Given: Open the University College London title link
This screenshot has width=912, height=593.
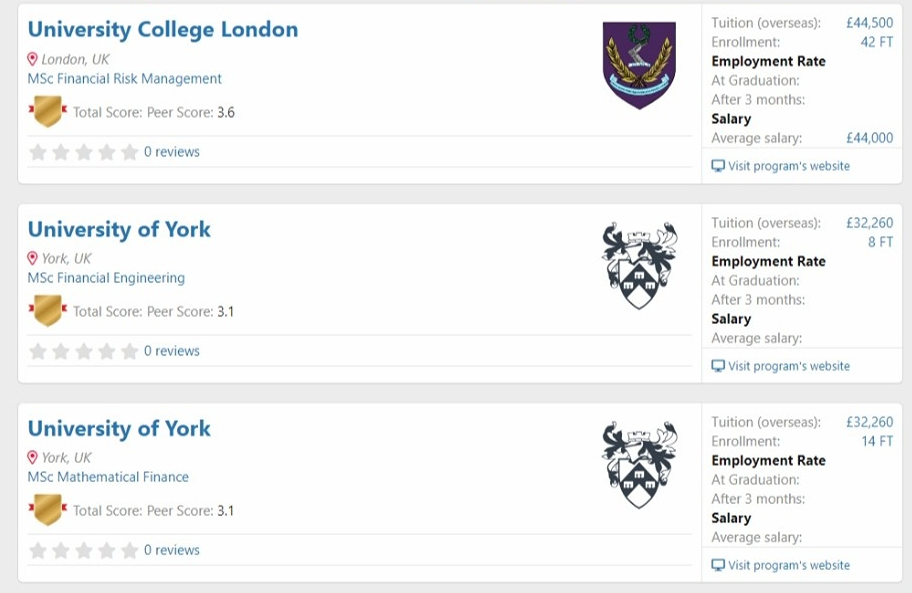Looking at the screenshot, I should pos(163,30).
